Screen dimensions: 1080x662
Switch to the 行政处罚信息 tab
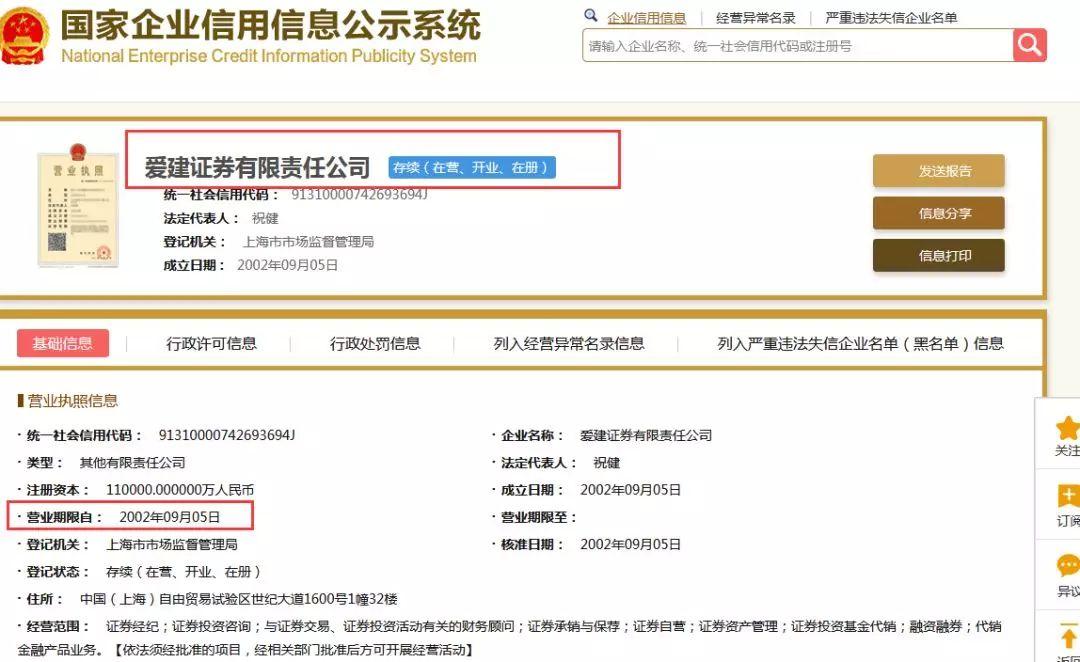point(375,344)
